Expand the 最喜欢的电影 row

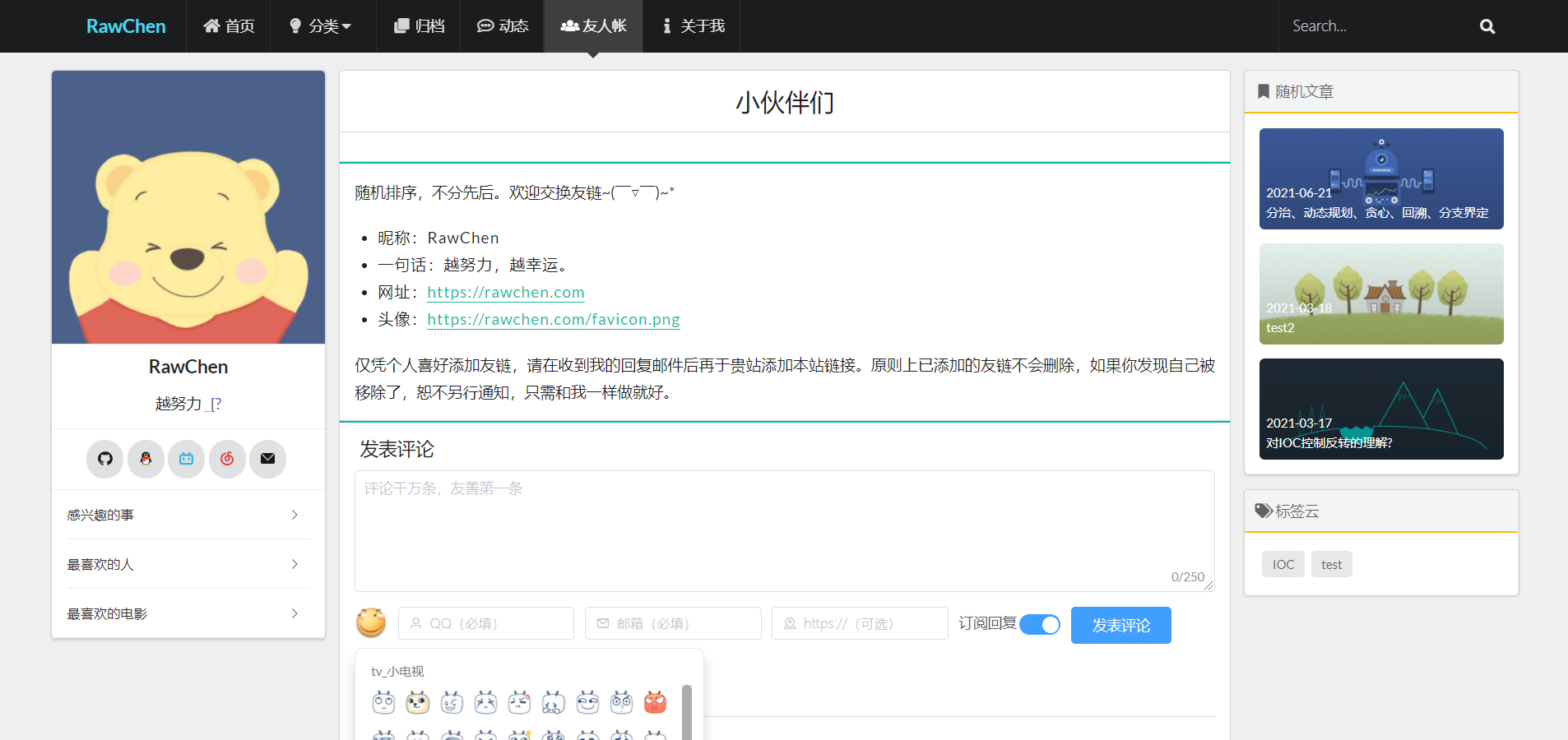pyautogui.click(x=188, y=613)
